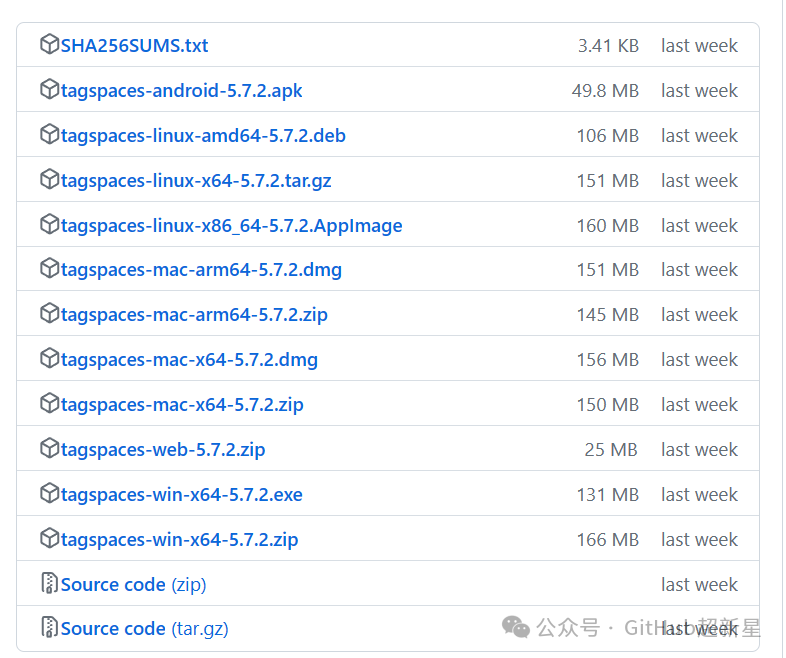This screenshot has height=658, width=786.
Task: Click package icon beside SHA256SUMS.txt
Action: pyautogui.click(x=49, y=44)
